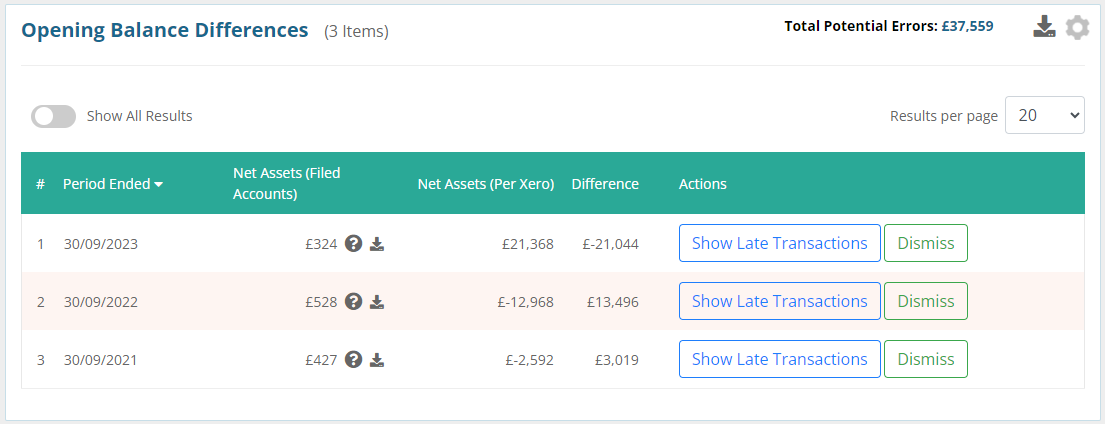Open settings via the gear icon
This screenshot has width=1105, height=424.
pyautogui.click(x=1077, y=27)
